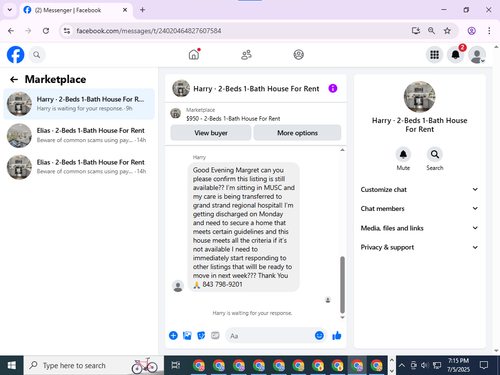Image resolution: width=500 pixels, height=375 pixels.
Task: Close the Messenger browser tab
Action: click(x=125, y=10)
